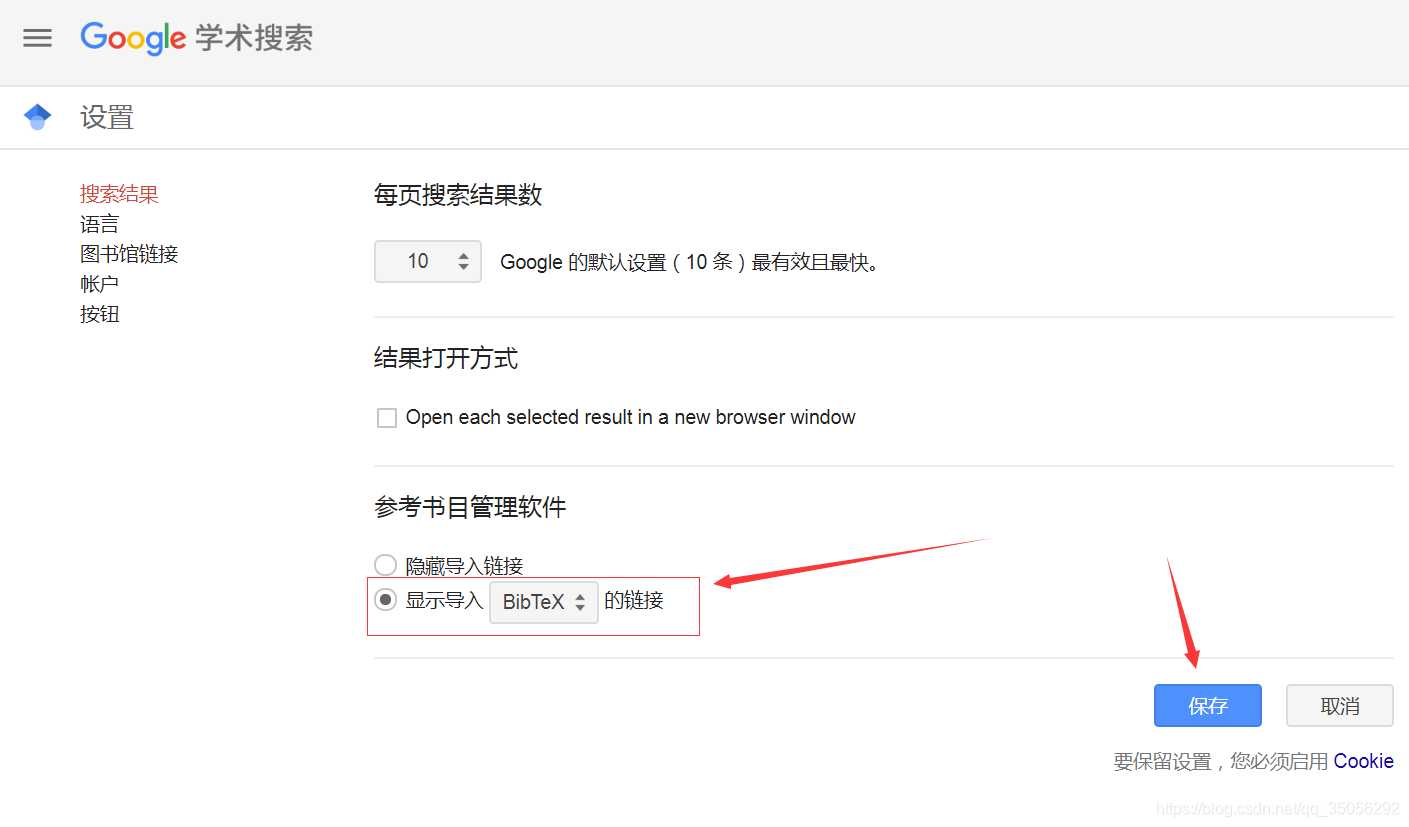Select the 显示导入 radio button
This screenshot has height=827, width=1409.
pos(385,600)
